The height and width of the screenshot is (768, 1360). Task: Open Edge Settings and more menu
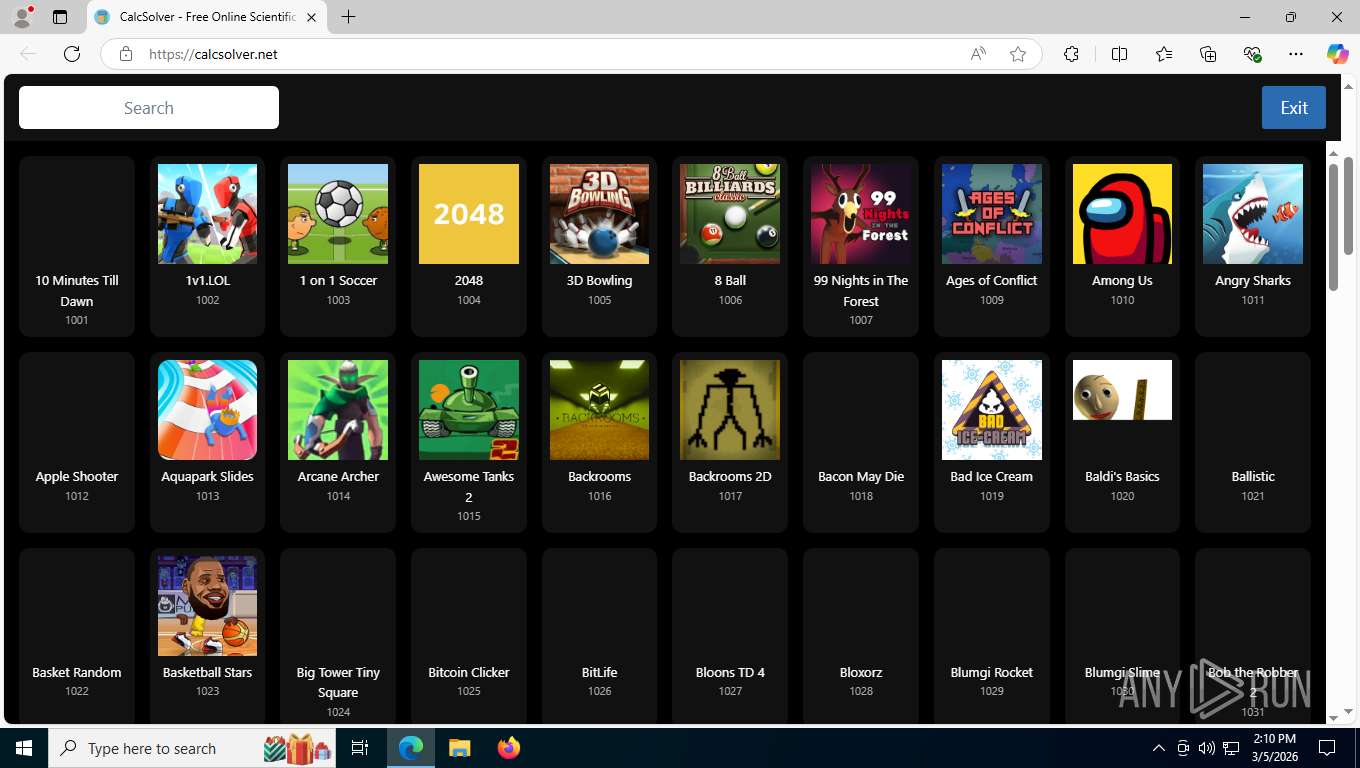[x=1296, y=54]
